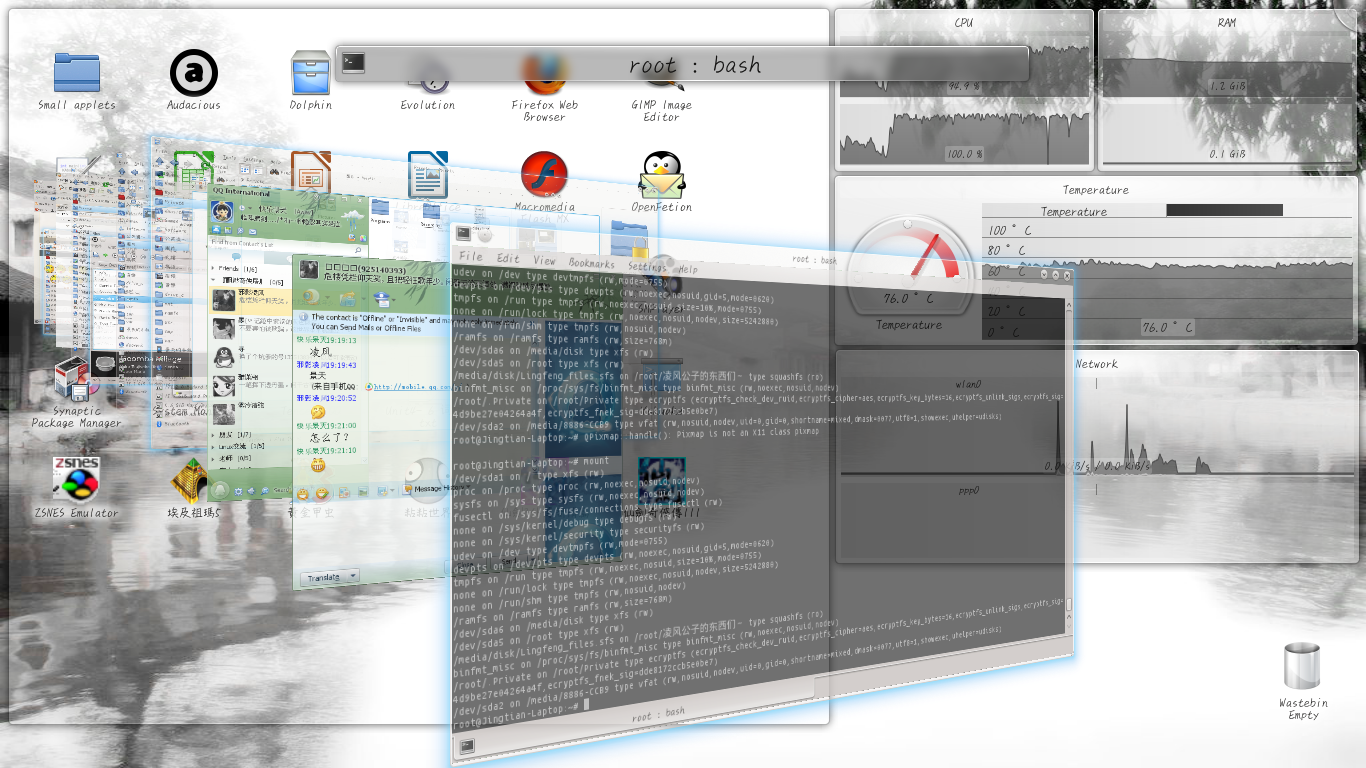Click the ppp0 network graph
Screen dimensions: 1366x768
click(x=1095, y=521)
